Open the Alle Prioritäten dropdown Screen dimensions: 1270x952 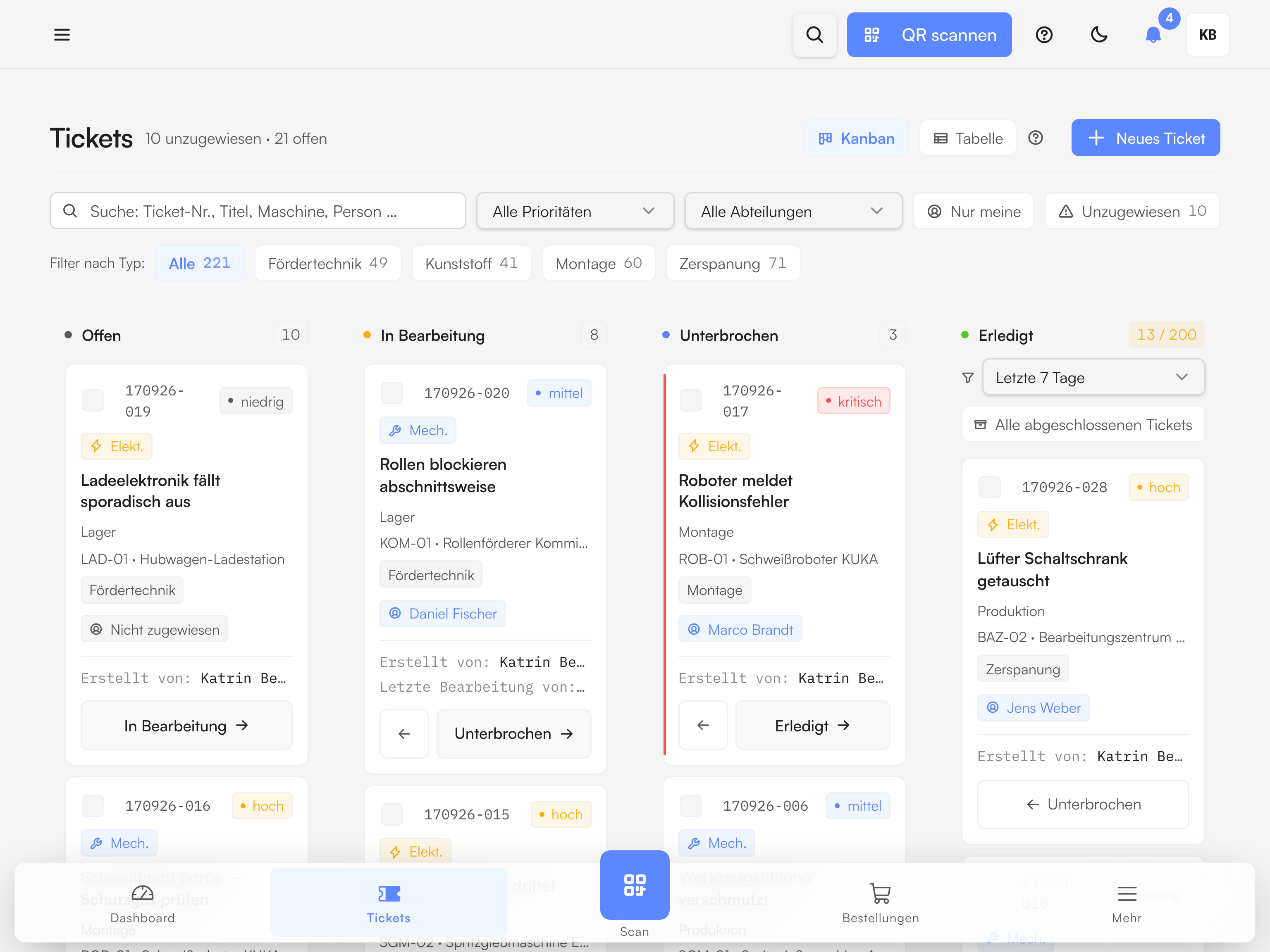[x=575, y=211]
